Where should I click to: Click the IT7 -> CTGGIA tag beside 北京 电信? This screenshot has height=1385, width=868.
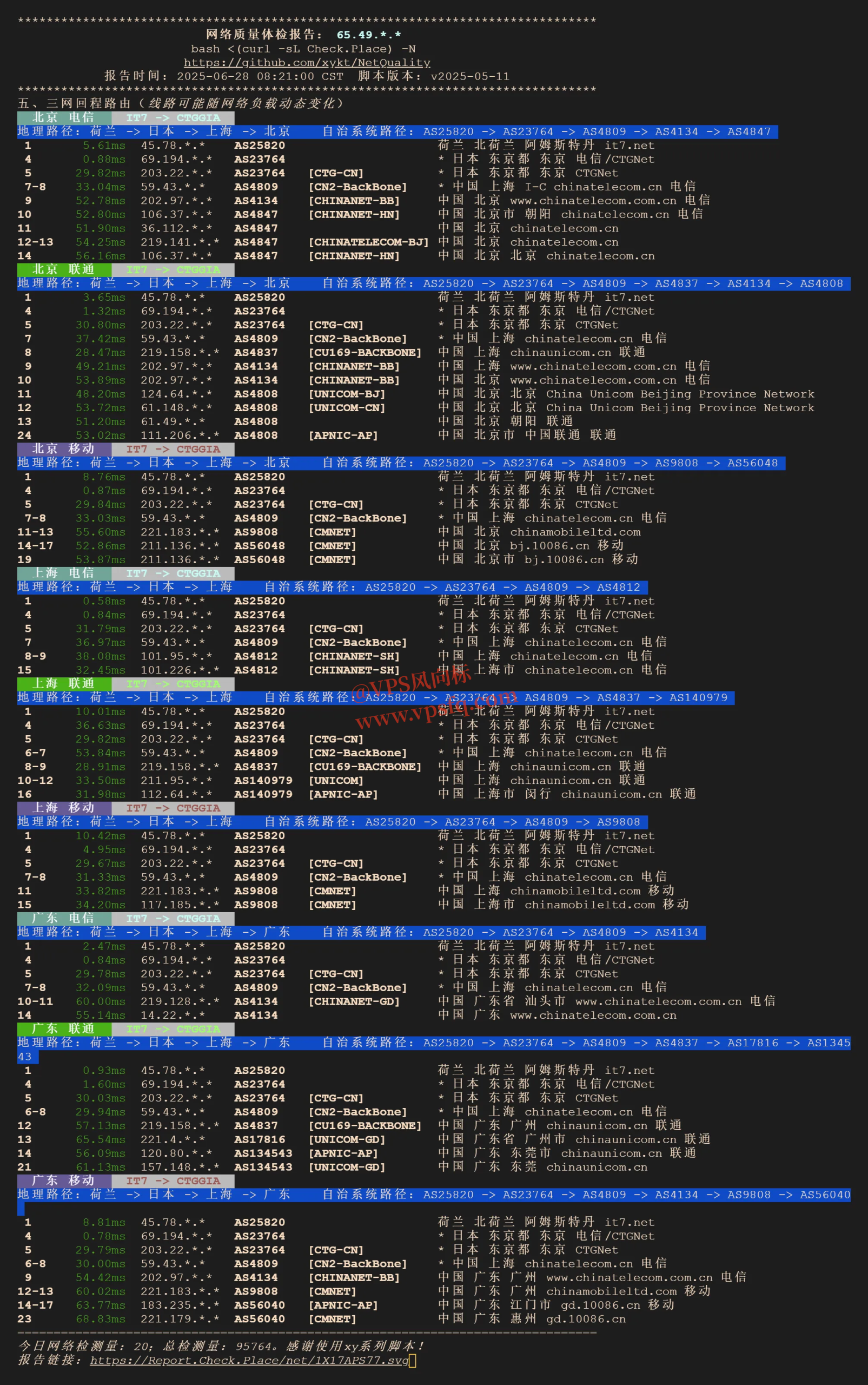click(173, 118)
